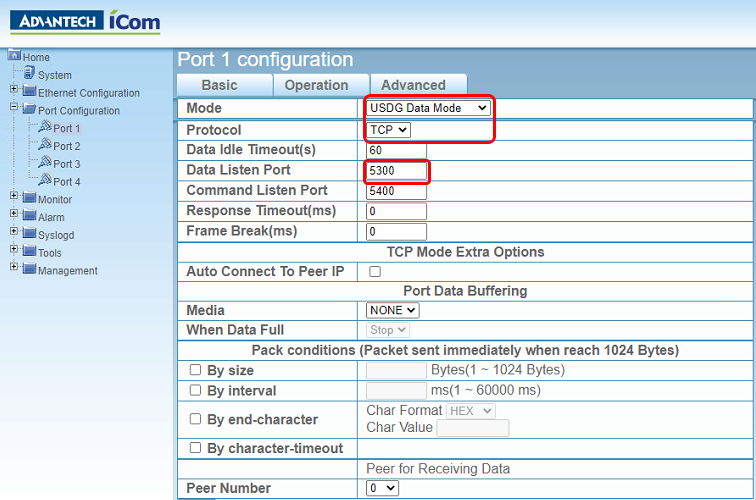Viewport: 756px width, 500px height.
Task: Switch to the Basic tab
Action: tap(225, 85)
